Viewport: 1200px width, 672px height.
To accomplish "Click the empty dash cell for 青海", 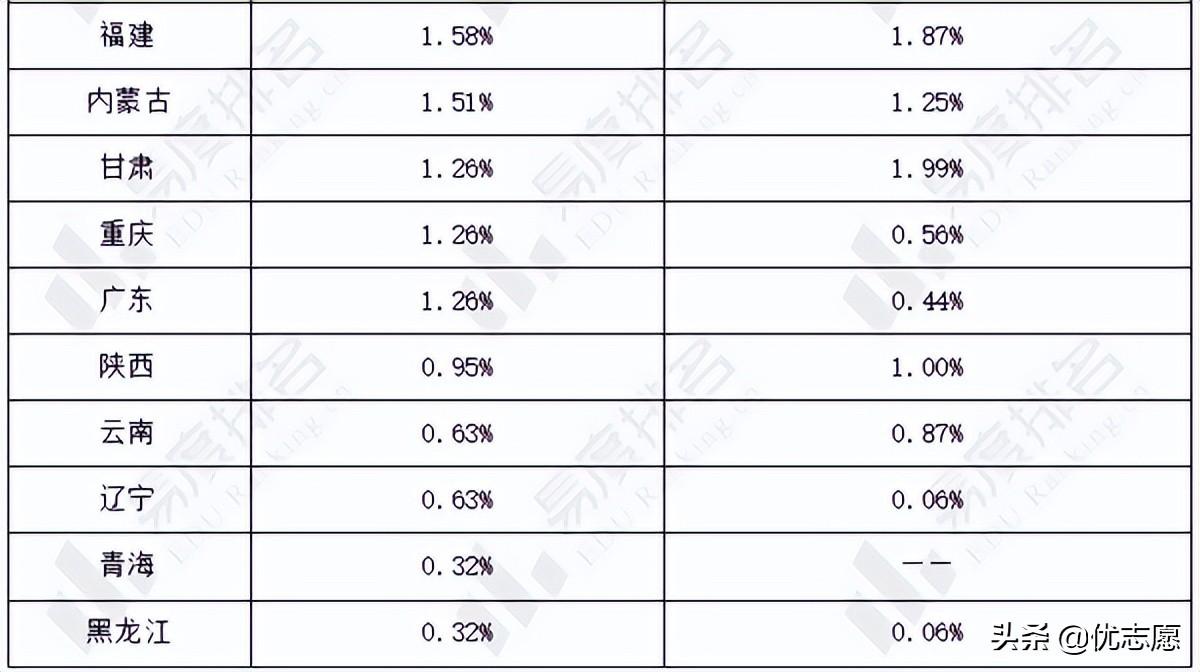I will click(927, 565).
